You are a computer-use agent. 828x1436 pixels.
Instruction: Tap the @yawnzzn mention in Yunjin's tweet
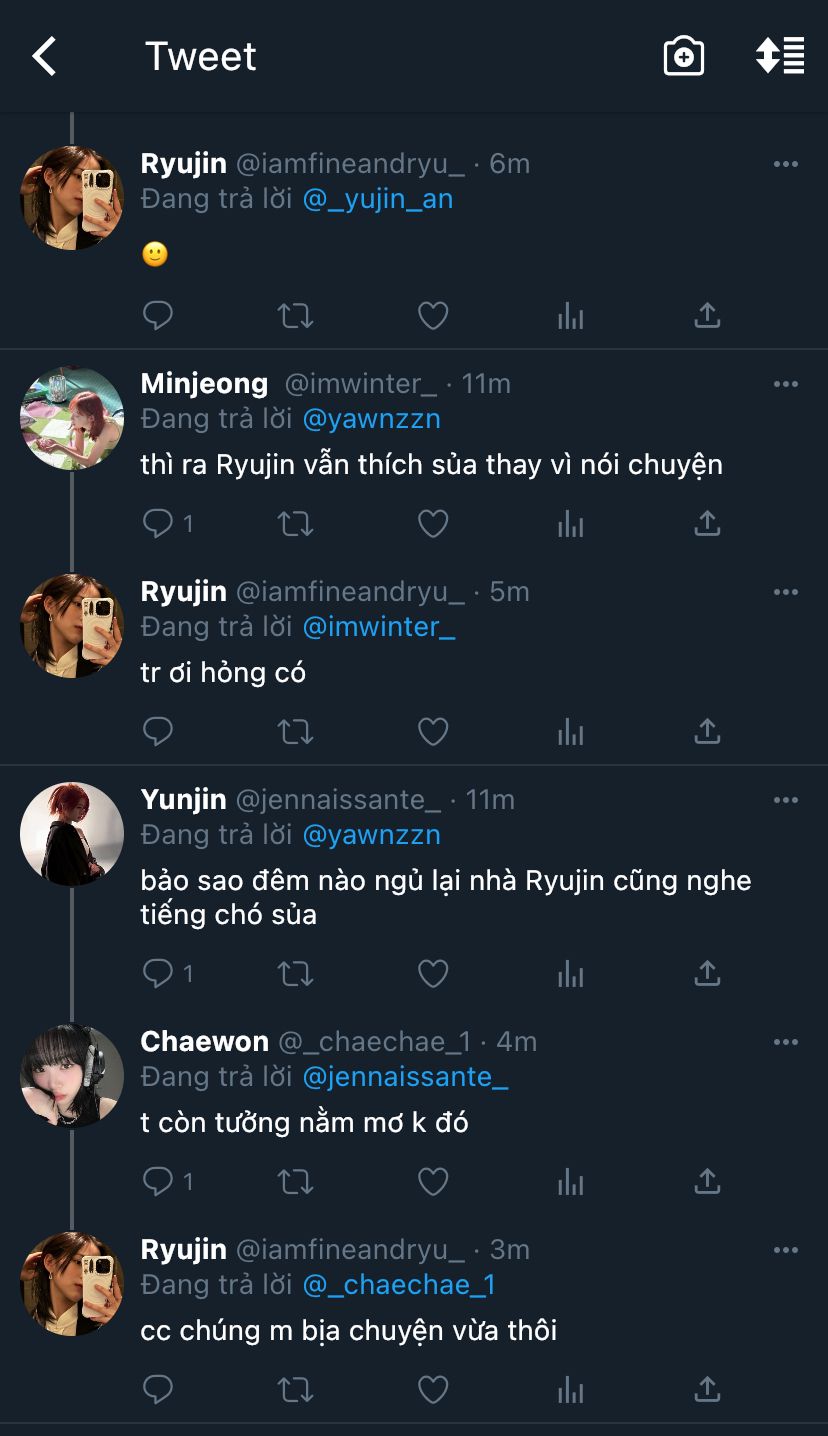pos(371,835)
